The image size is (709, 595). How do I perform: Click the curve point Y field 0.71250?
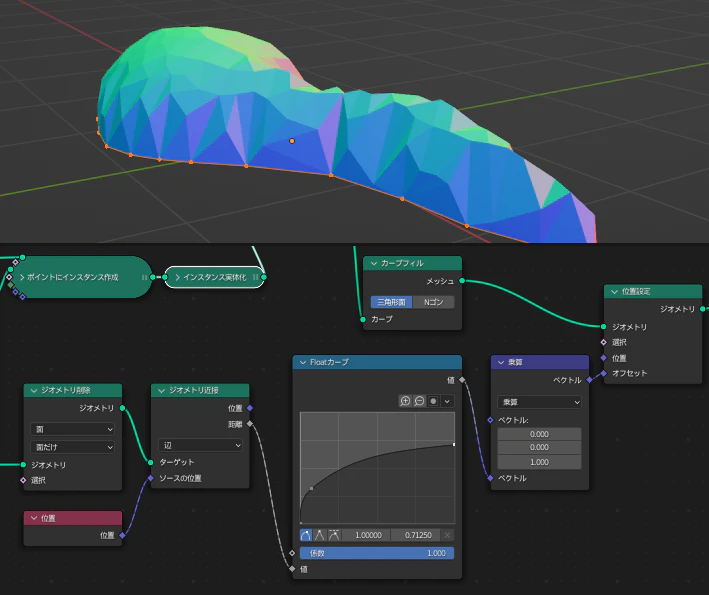pos(416,535)
